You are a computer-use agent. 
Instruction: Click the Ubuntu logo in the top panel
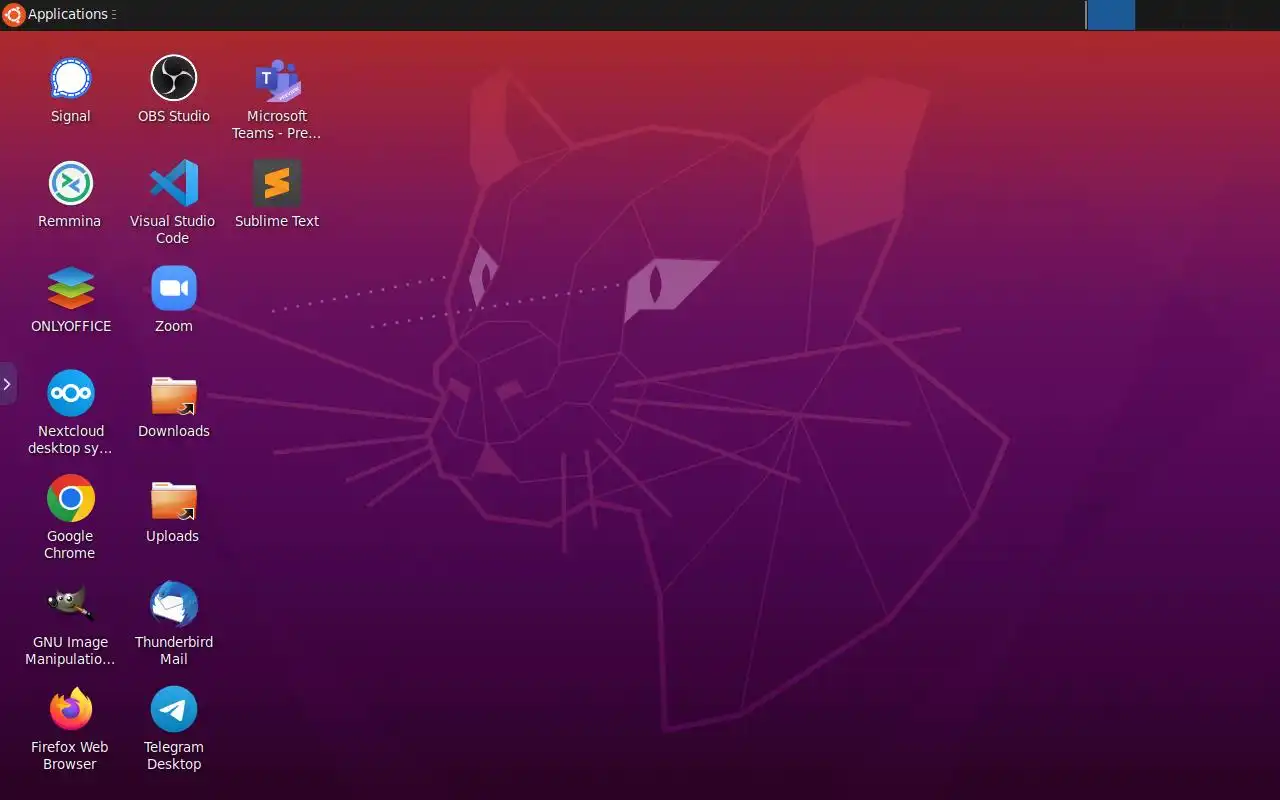coord(14,14)
